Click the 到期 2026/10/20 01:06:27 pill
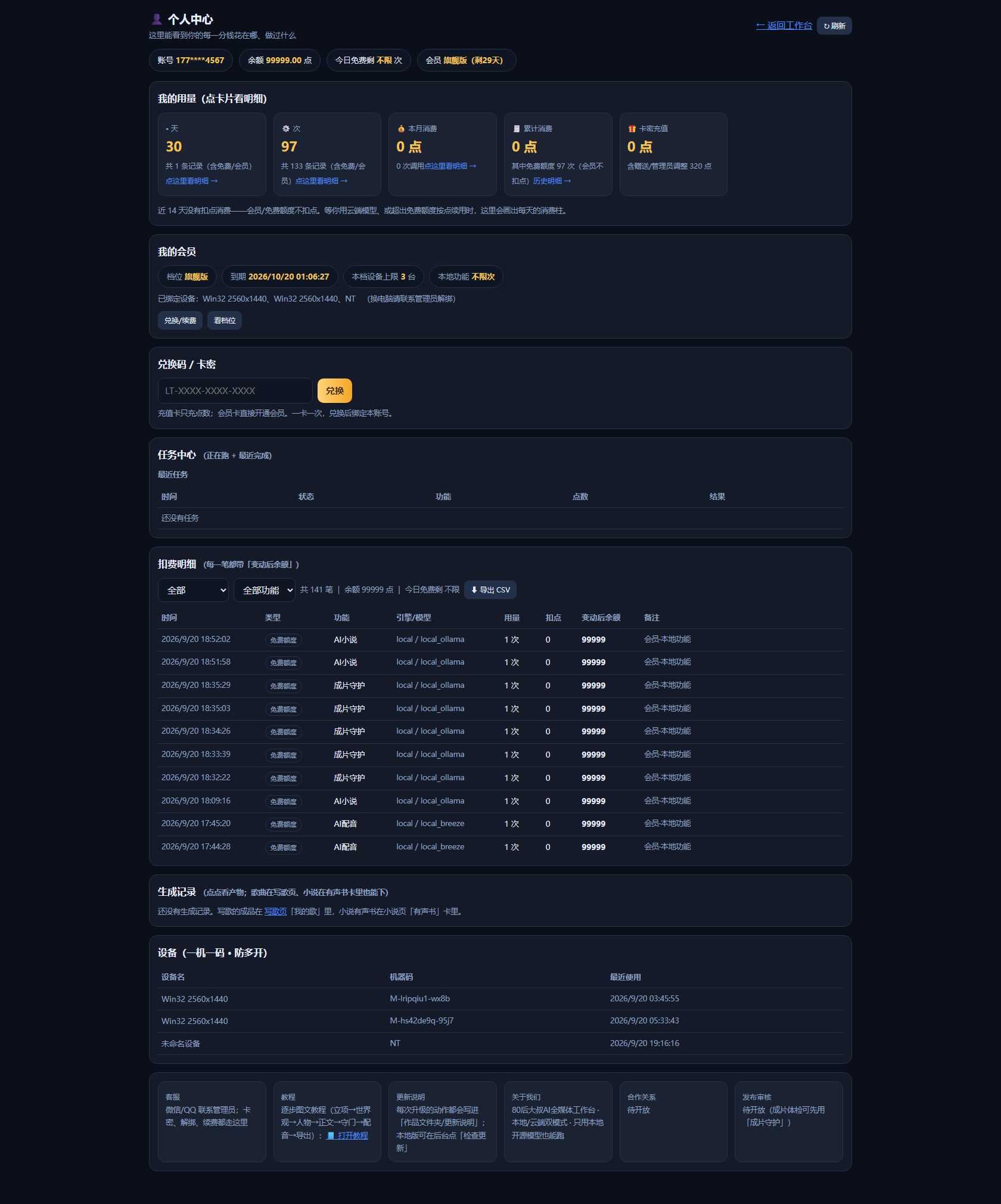 (x=279, y=277)
